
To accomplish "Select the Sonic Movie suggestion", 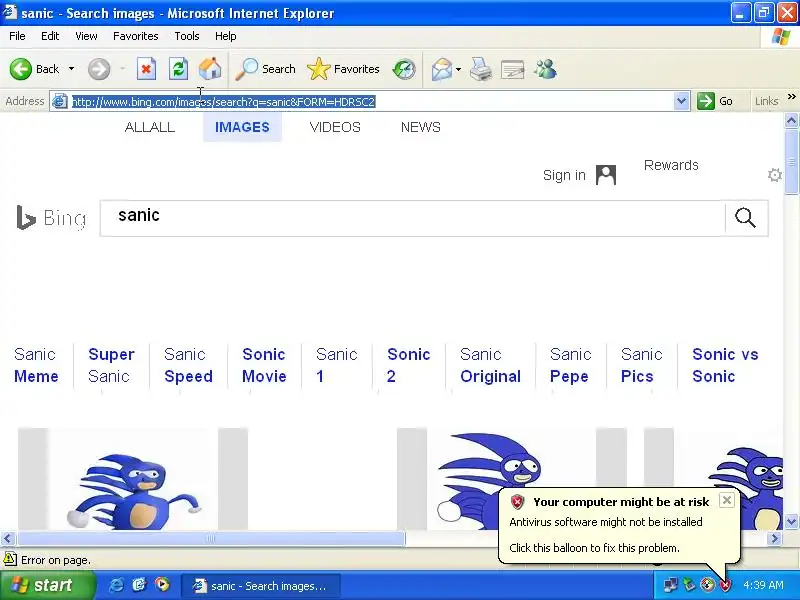I will pyautogui.click(x=264, y=365).
